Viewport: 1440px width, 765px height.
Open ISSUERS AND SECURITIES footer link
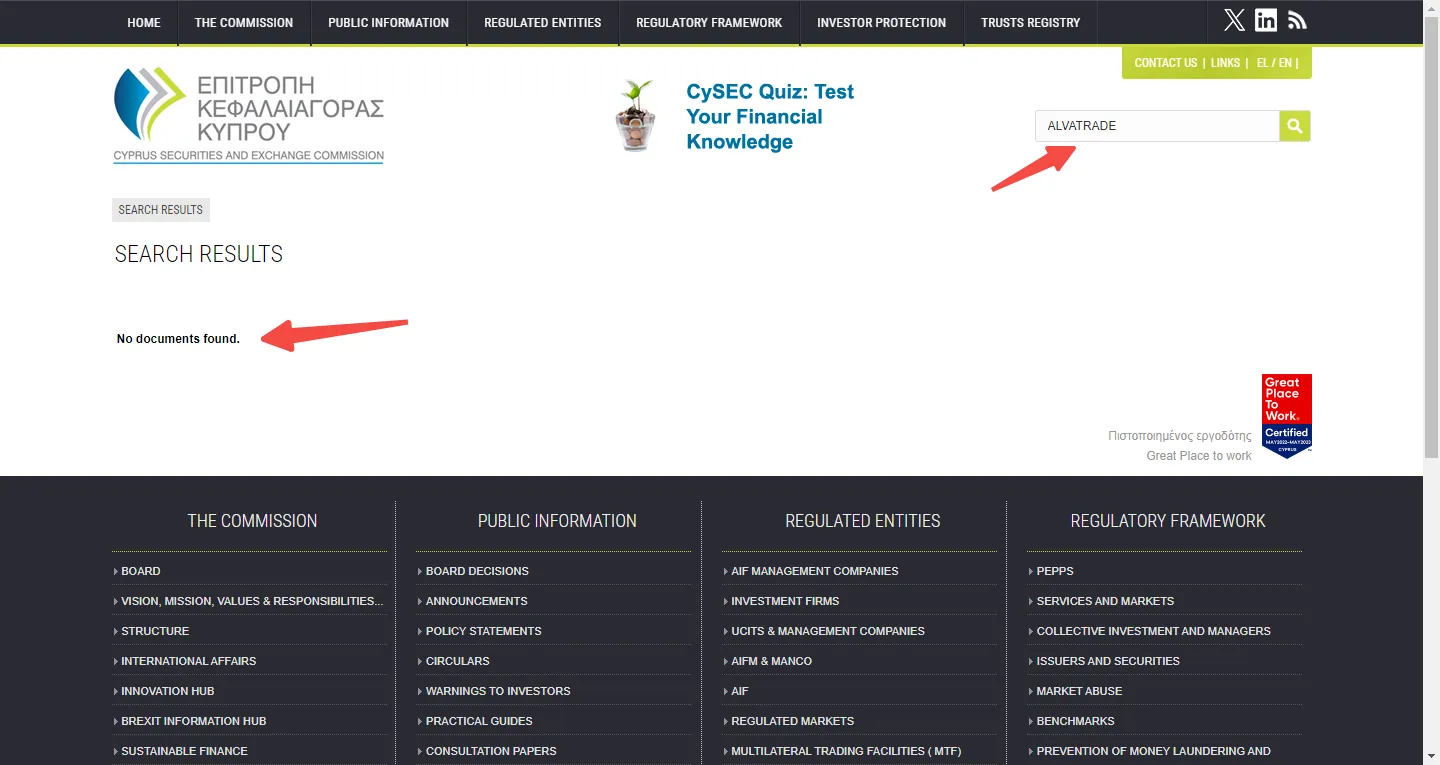point(1108,661)
